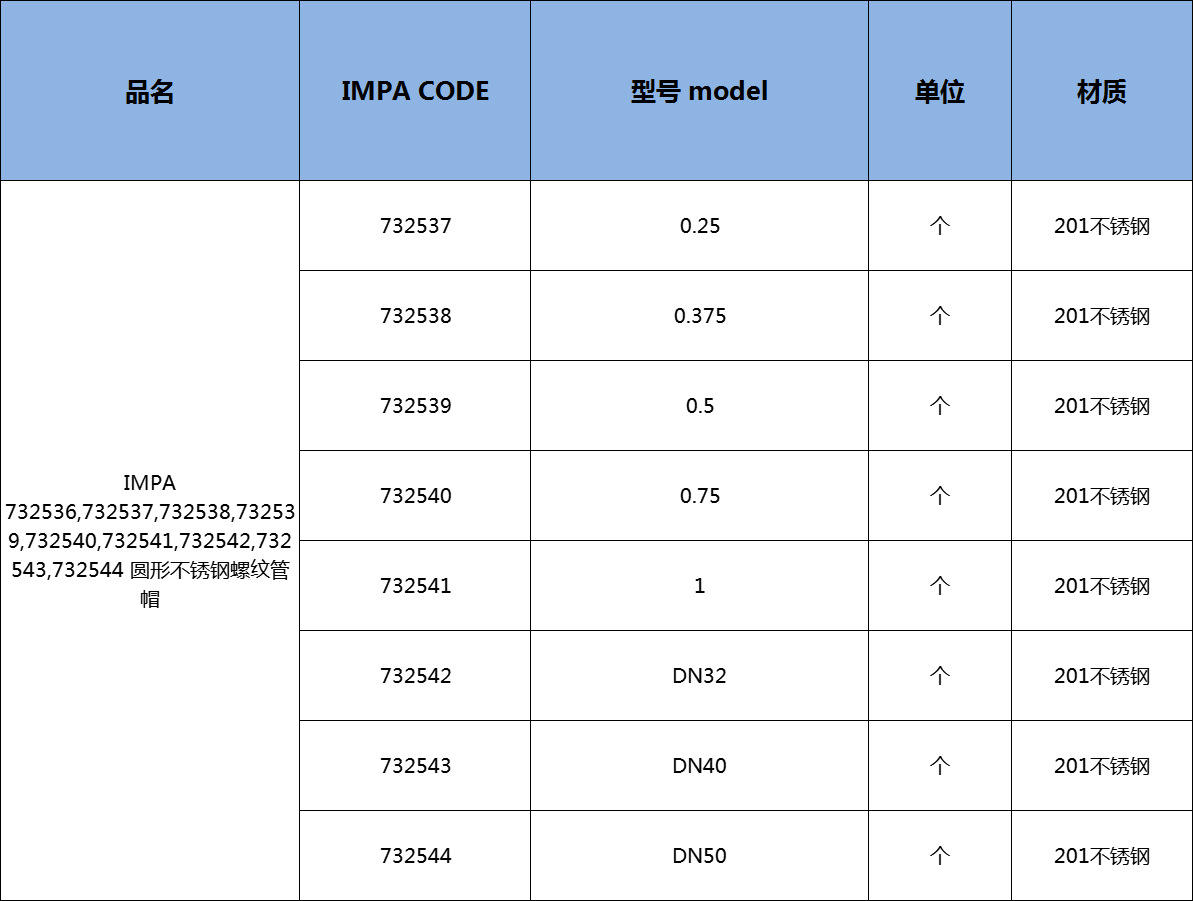Select the cell containing 732544
The height and width of the screenshot is (901, 1193).
(414, 855)
